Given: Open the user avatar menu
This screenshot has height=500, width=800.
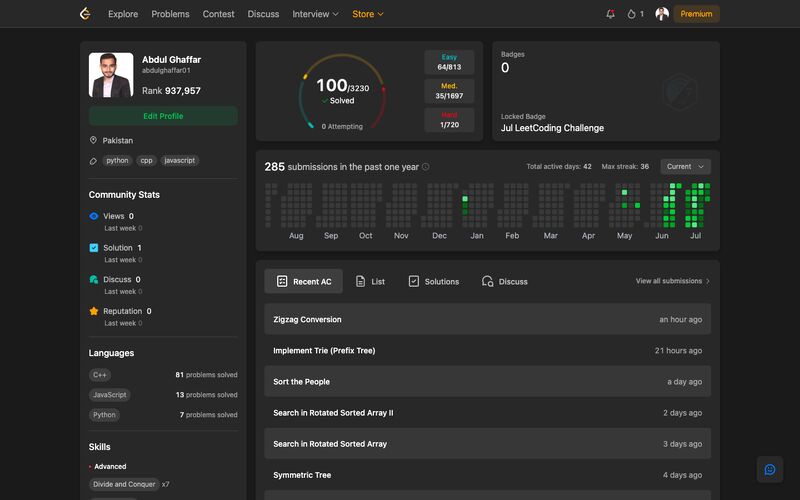Looking at the screenshot, I should click(x=662, y=14).
